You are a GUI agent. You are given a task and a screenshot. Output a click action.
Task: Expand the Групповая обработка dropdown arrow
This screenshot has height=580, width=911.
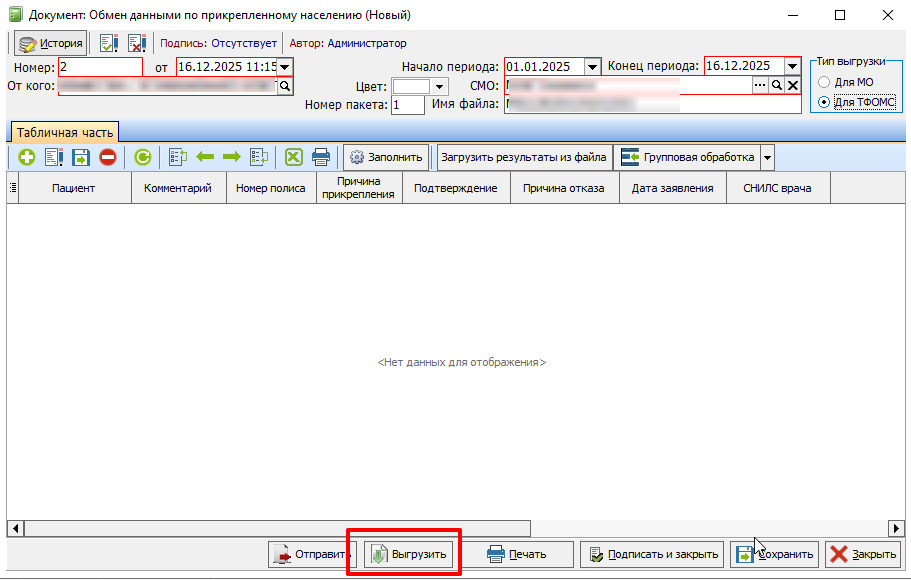point(767,157)
